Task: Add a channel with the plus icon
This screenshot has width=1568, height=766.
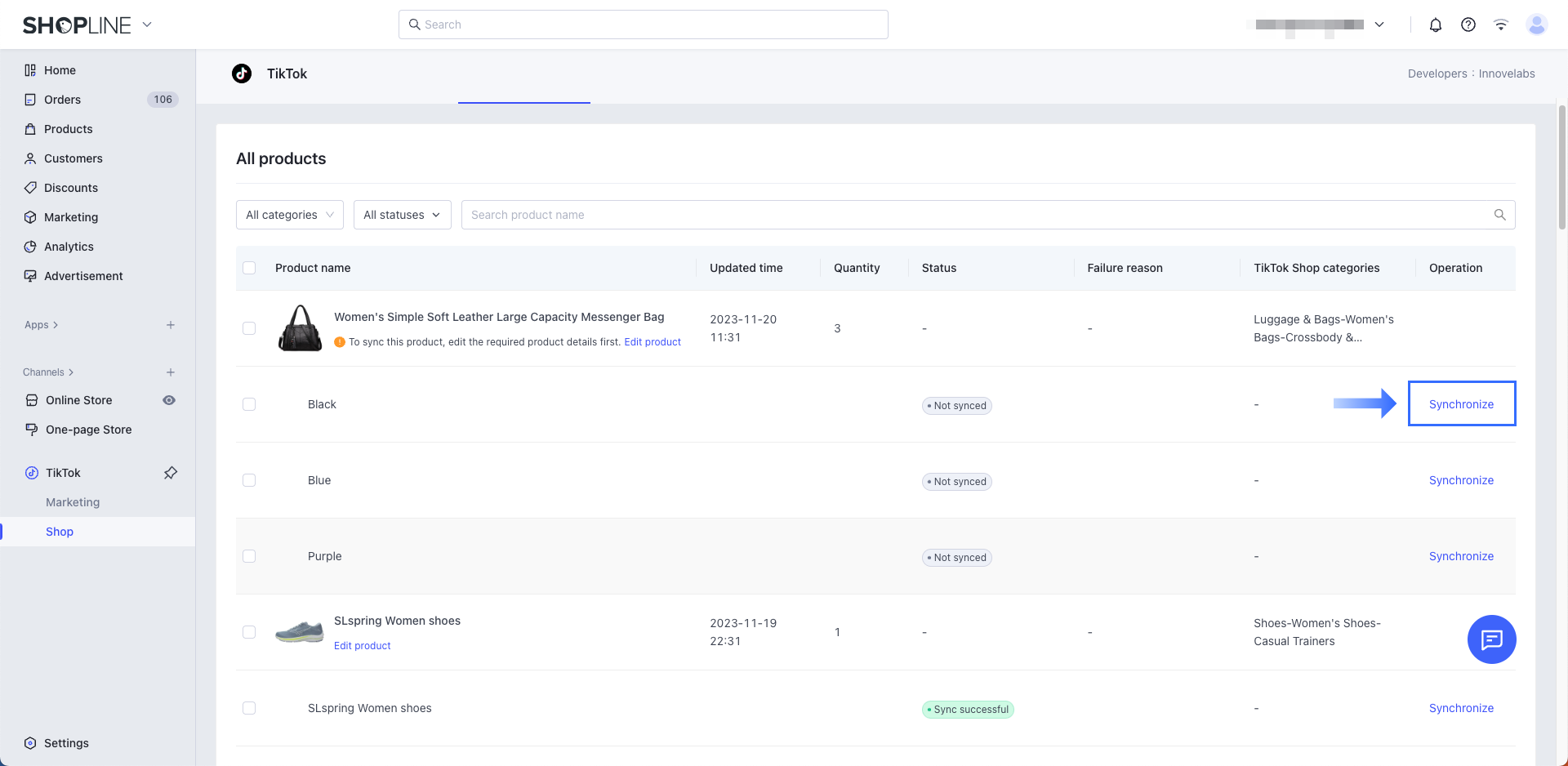Action: [170, 372]
